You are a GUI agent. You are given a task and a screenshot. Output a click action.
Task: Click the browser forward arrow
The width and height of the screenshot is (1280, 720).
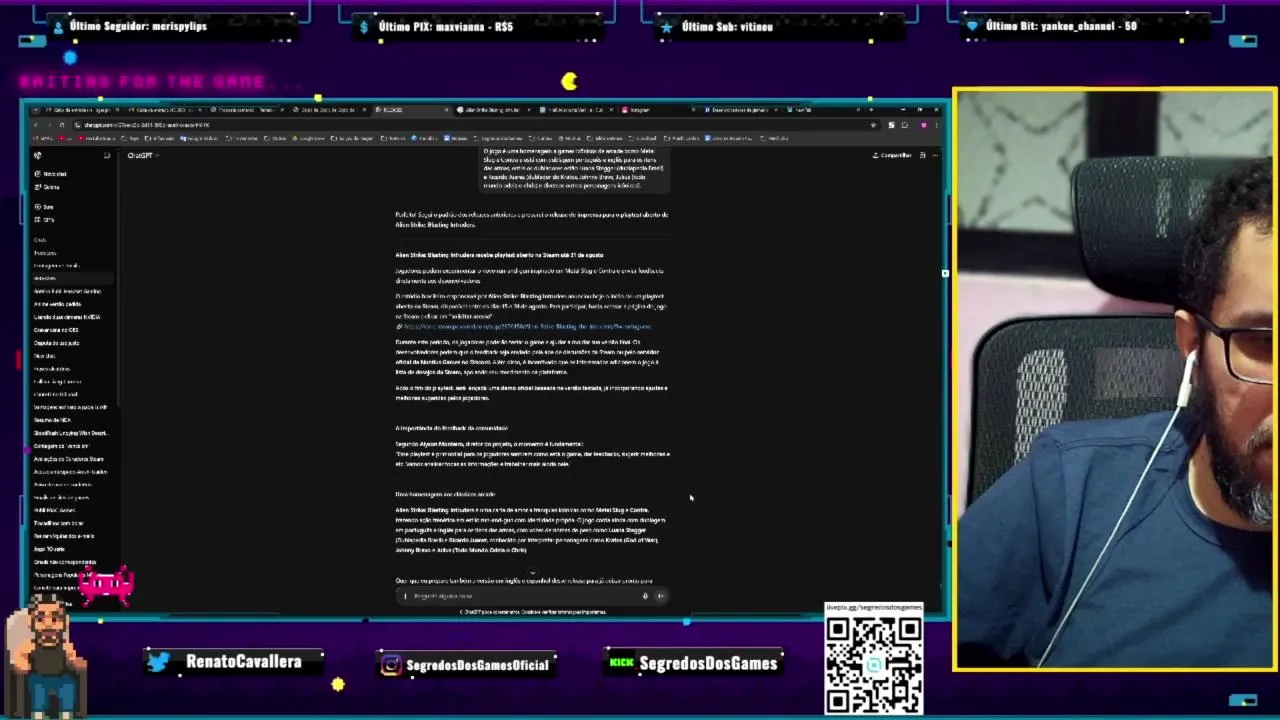coord(49,125)
